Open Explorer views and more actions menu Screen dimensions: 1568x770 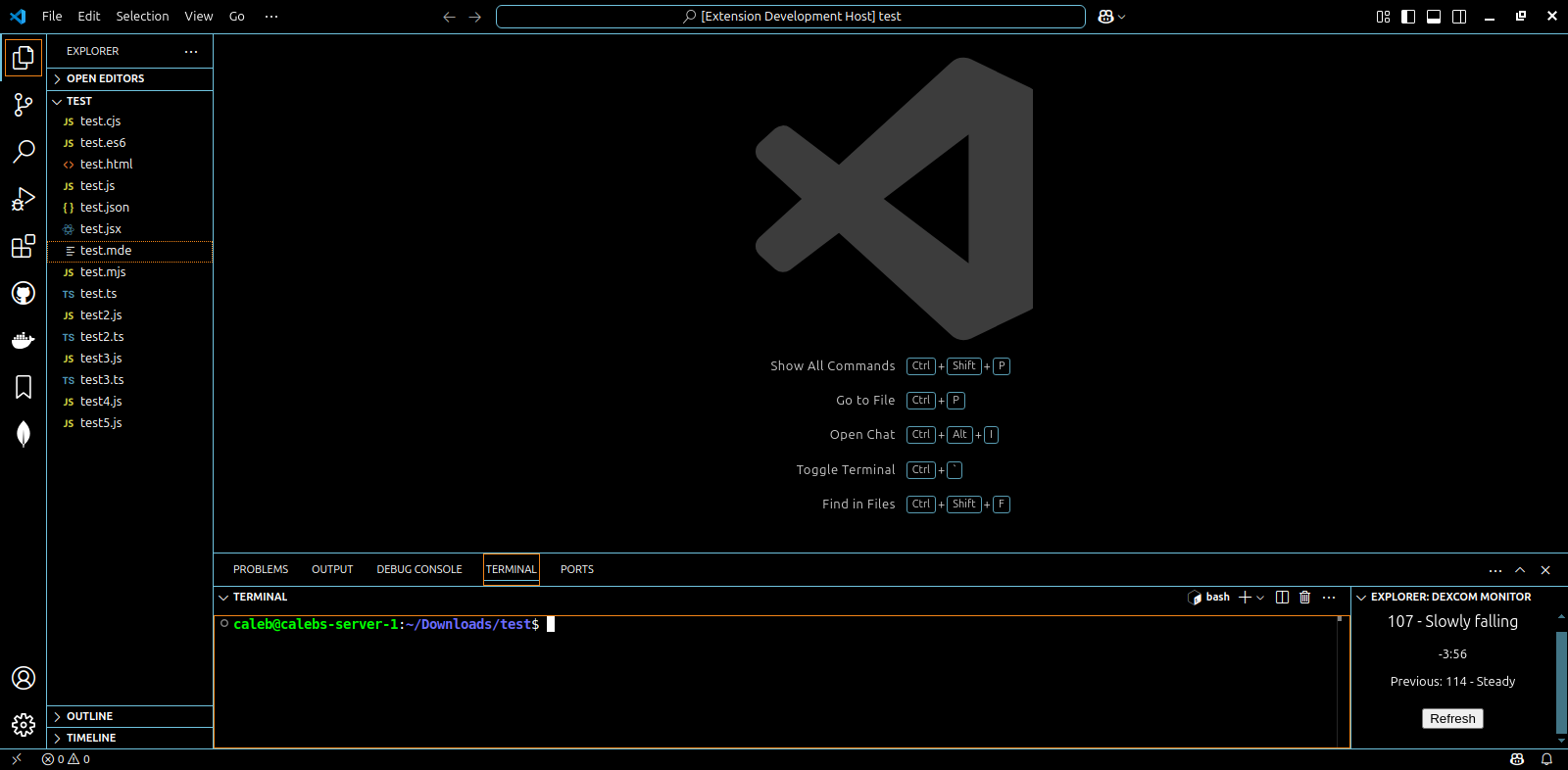[191, 52]
